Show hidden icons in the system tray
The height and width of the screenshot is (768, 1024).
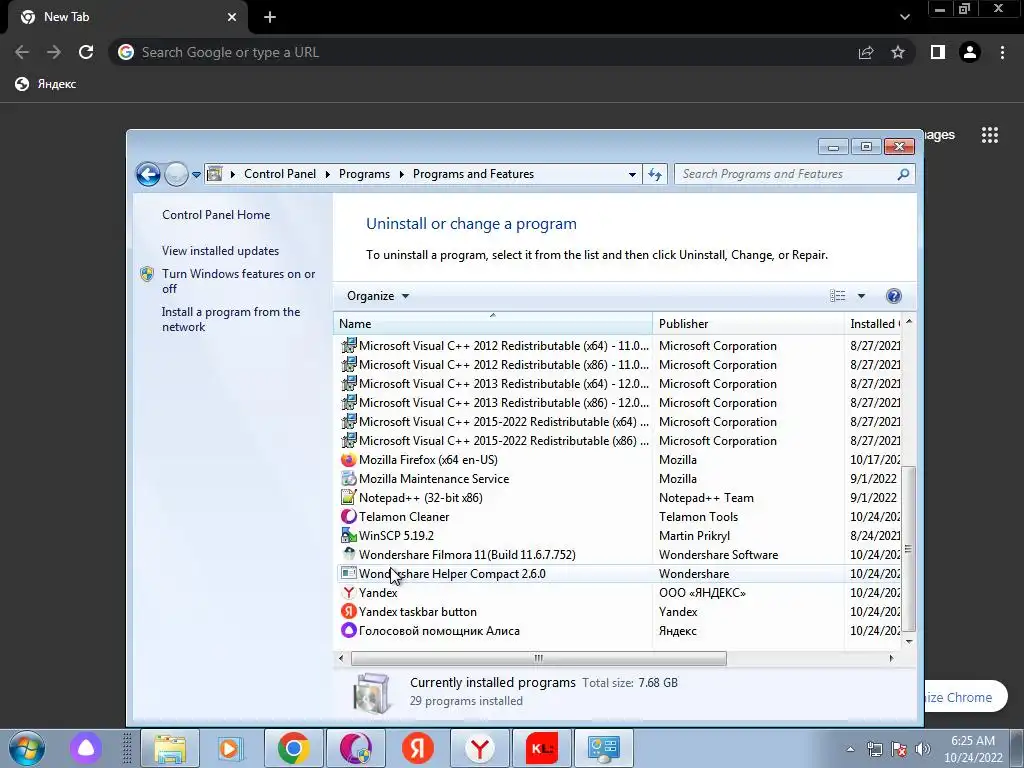point(850,749)
